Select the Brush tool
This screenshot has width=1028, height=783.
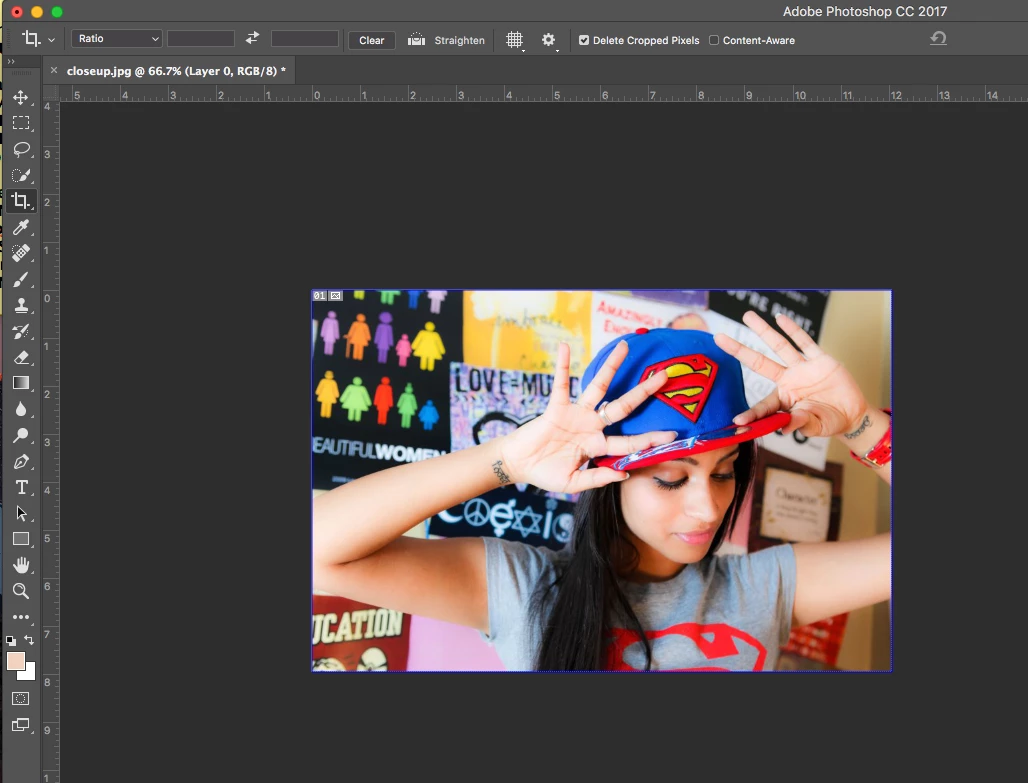[20, 279]
